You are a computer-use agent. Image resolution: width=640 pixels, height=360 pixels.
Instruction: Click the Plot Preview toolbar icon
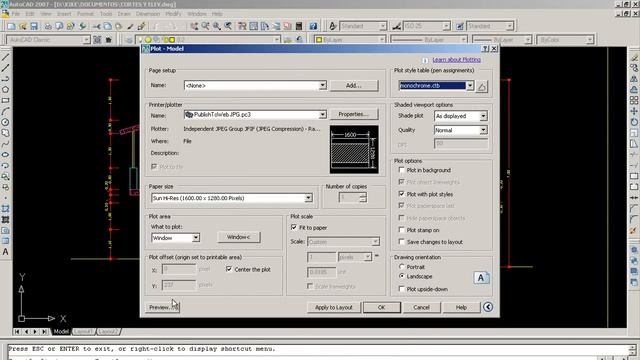click(59, 26)
